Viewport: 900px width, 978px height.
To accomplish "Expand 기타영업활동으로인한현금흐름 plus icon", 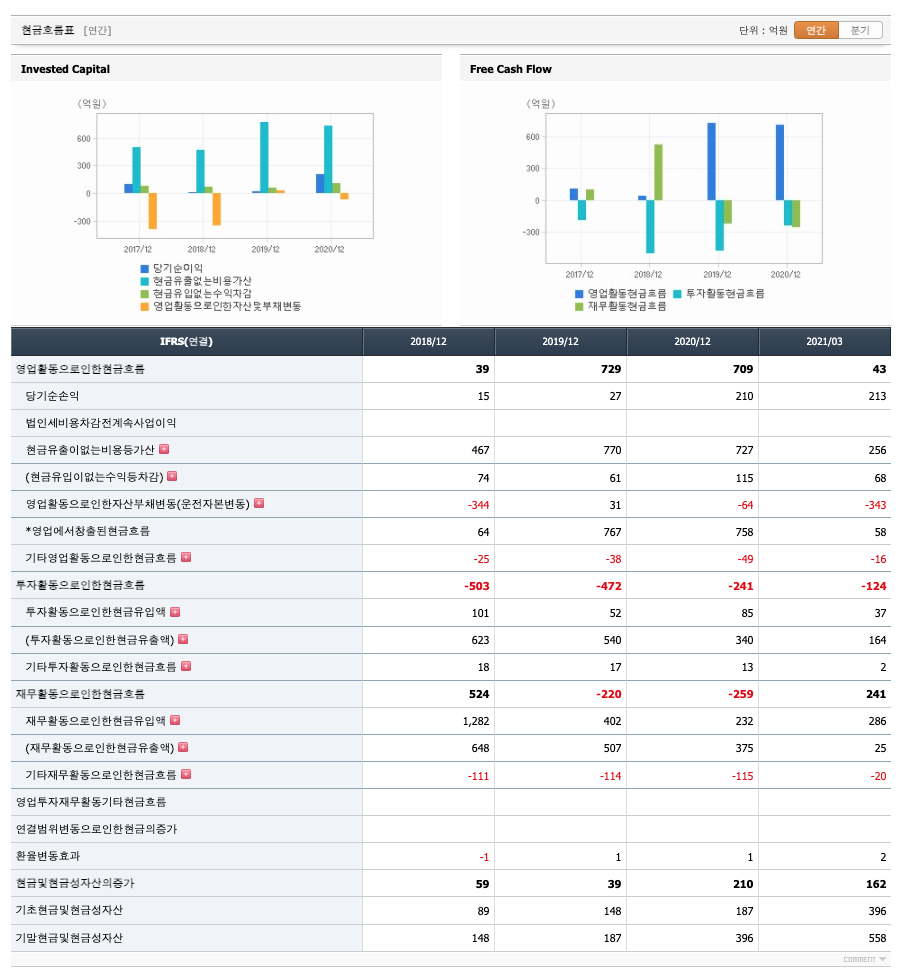I will pyautogui.click(x=186, y=557).
